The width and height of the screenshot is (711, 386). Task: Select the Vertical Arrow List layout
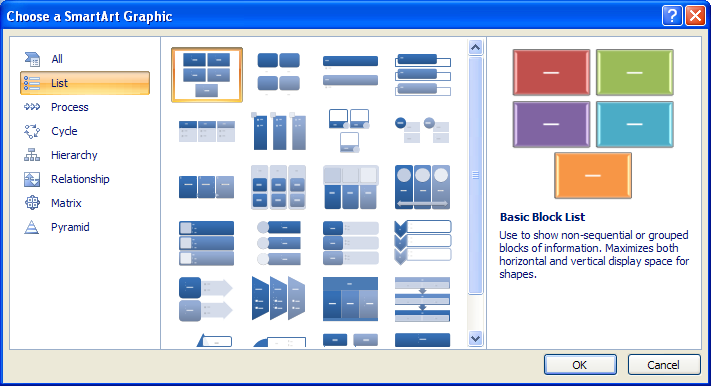click(x=206, y=299)
